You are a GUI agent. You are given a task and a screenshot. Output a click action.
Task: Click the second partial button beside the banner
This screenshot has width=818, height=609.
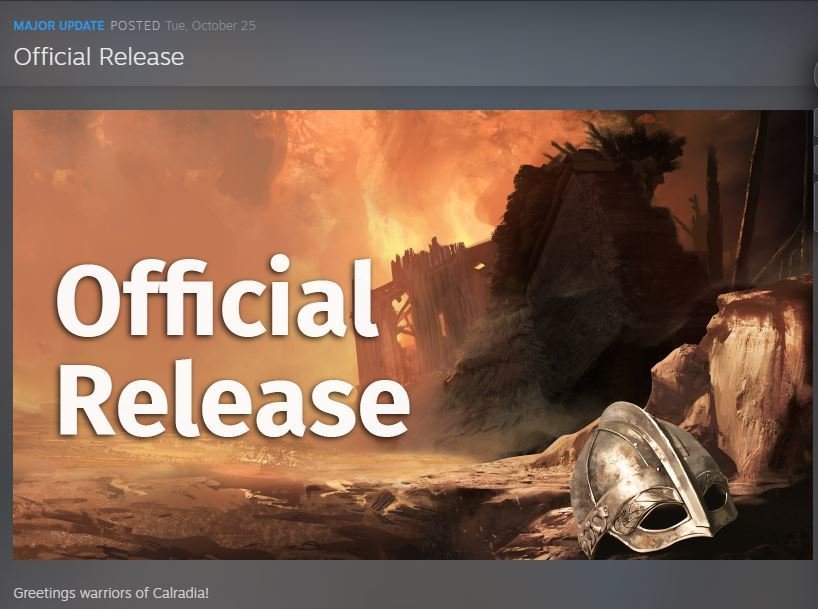click(815, 160)
